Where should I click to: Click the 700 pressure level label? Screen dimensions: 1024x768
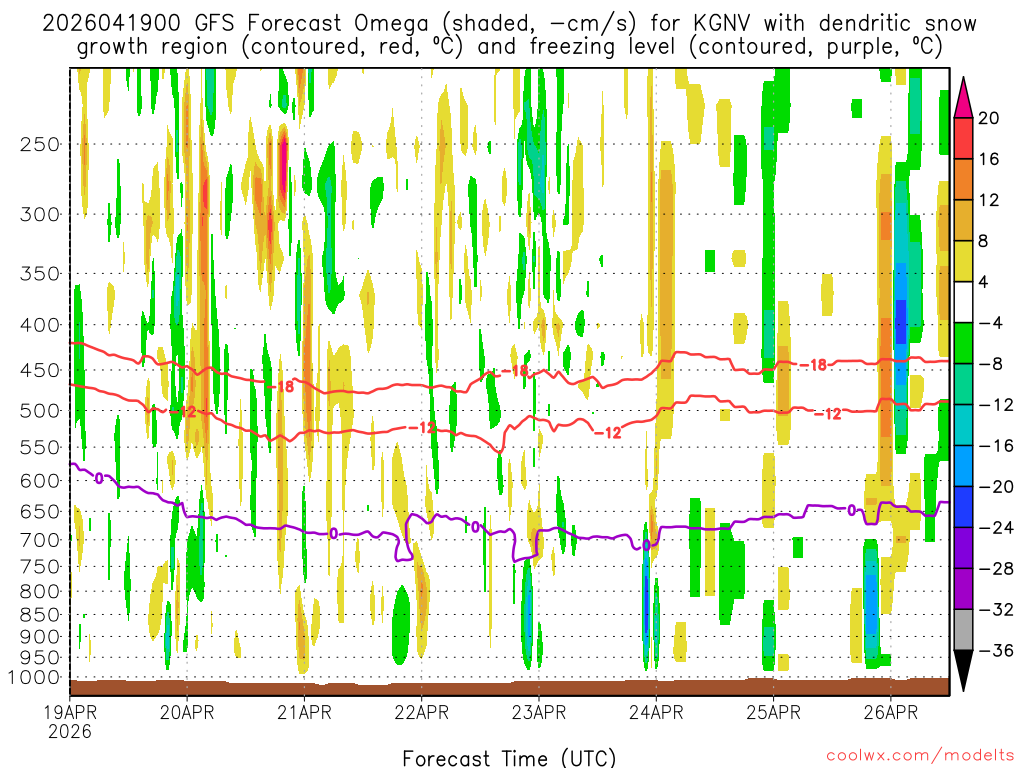coord(40,540)
